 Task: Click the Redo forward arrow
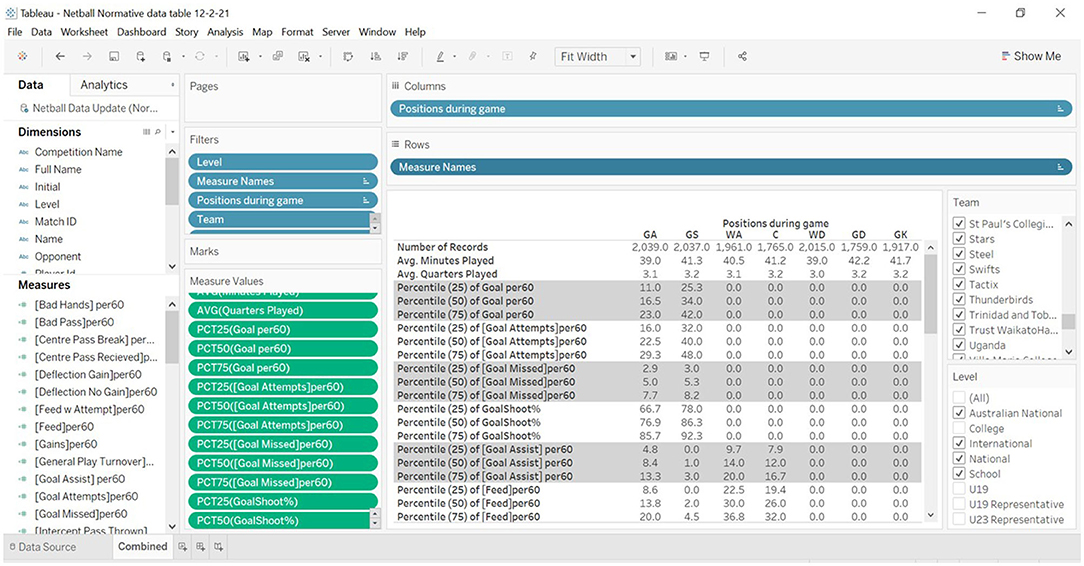pos(87,57)
